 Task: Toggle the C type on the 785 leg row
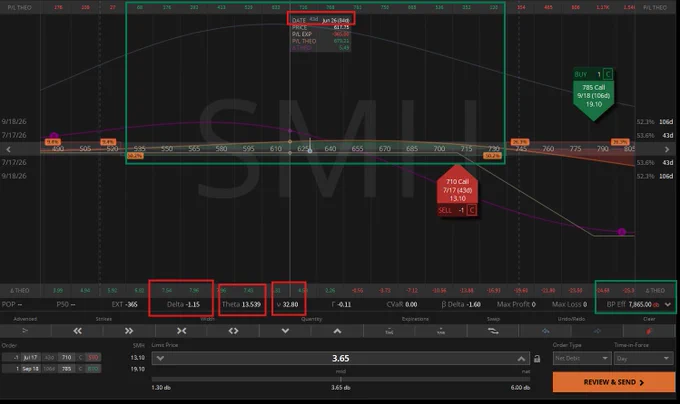80,369
